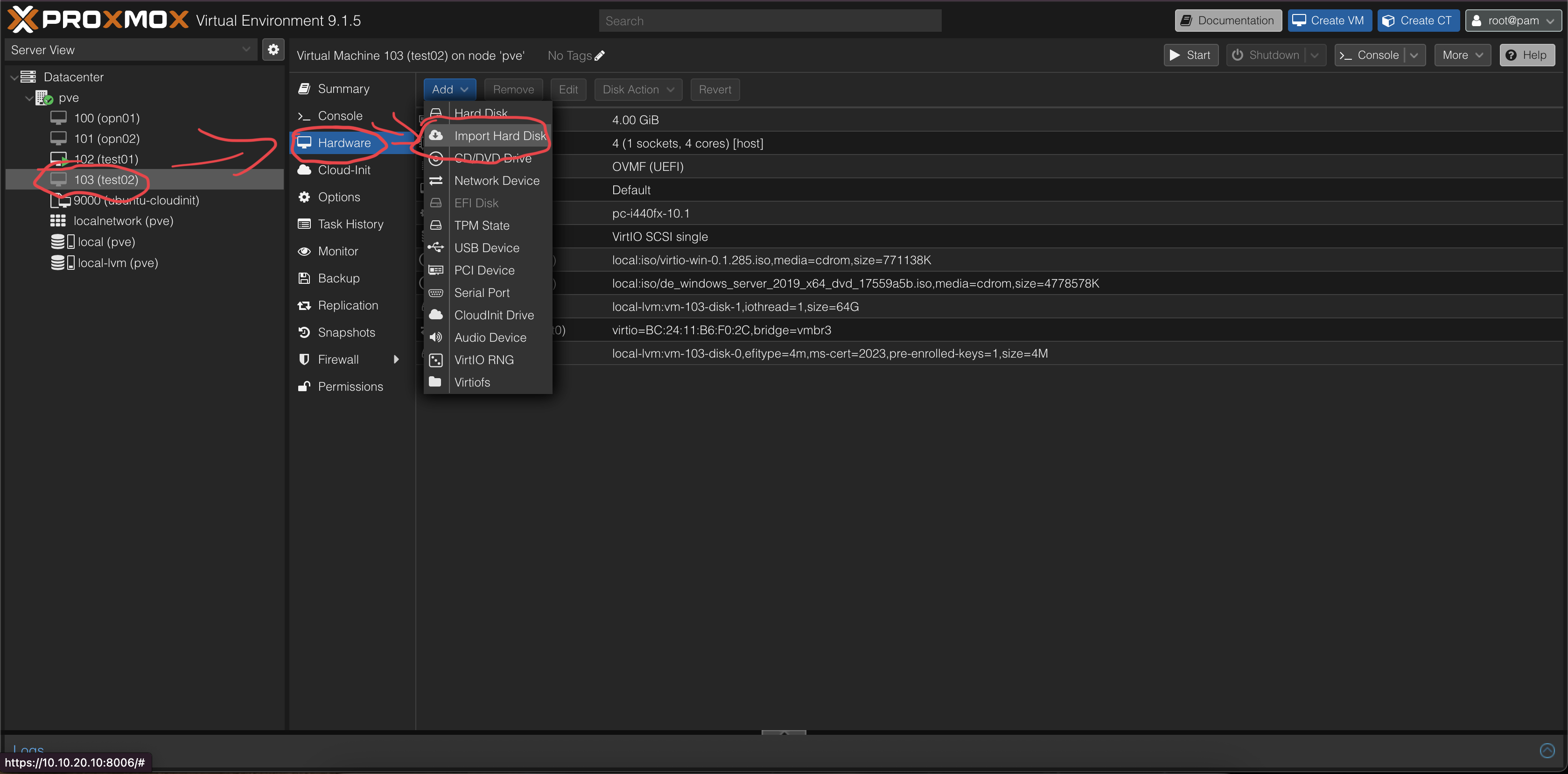Click the panel splitter collapse handle
The image size is (1568, 774).
[x=784, y=732]
